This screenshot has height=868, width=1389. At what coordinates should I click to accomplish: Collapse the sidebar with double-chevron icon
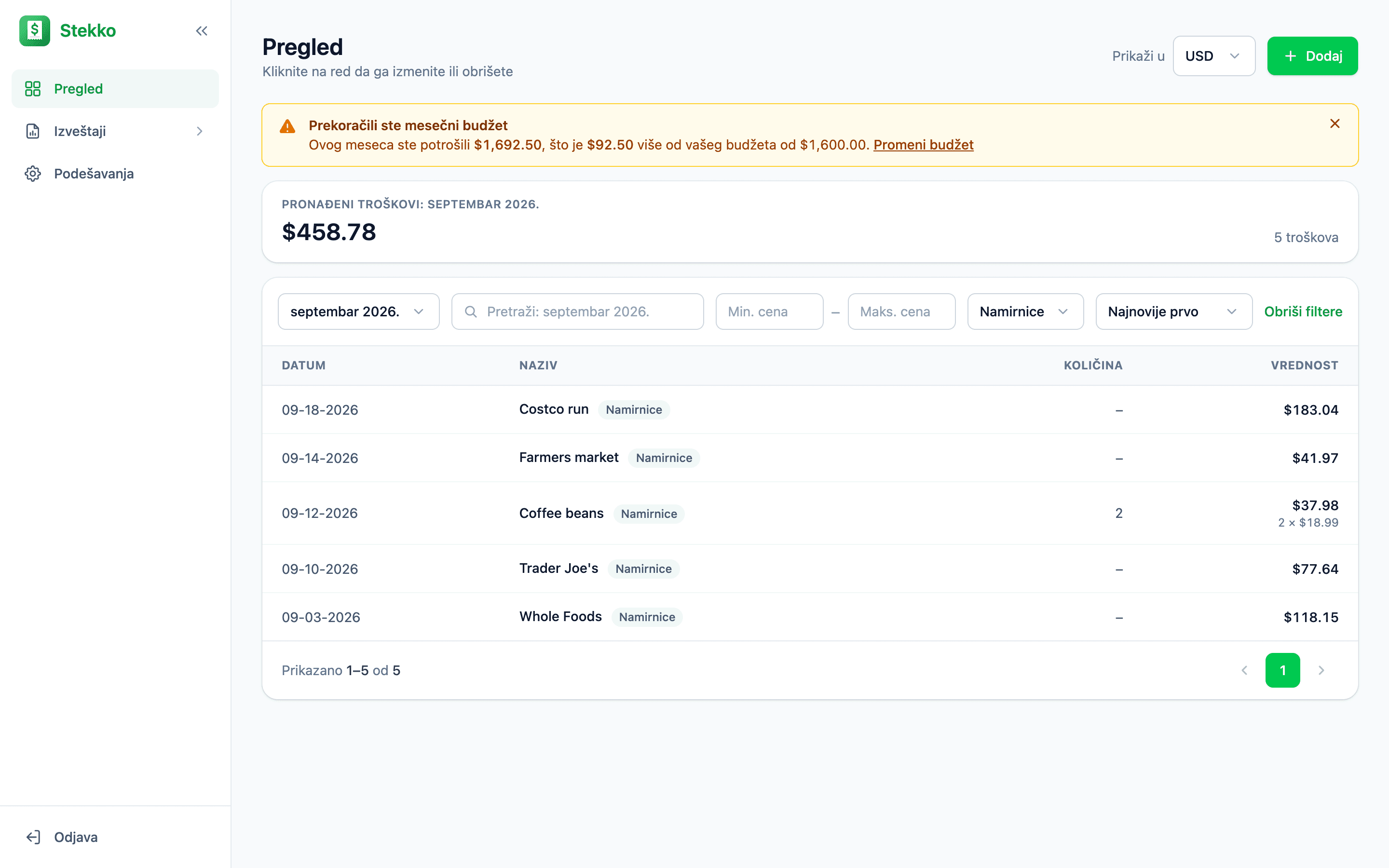tap(202, 31)
